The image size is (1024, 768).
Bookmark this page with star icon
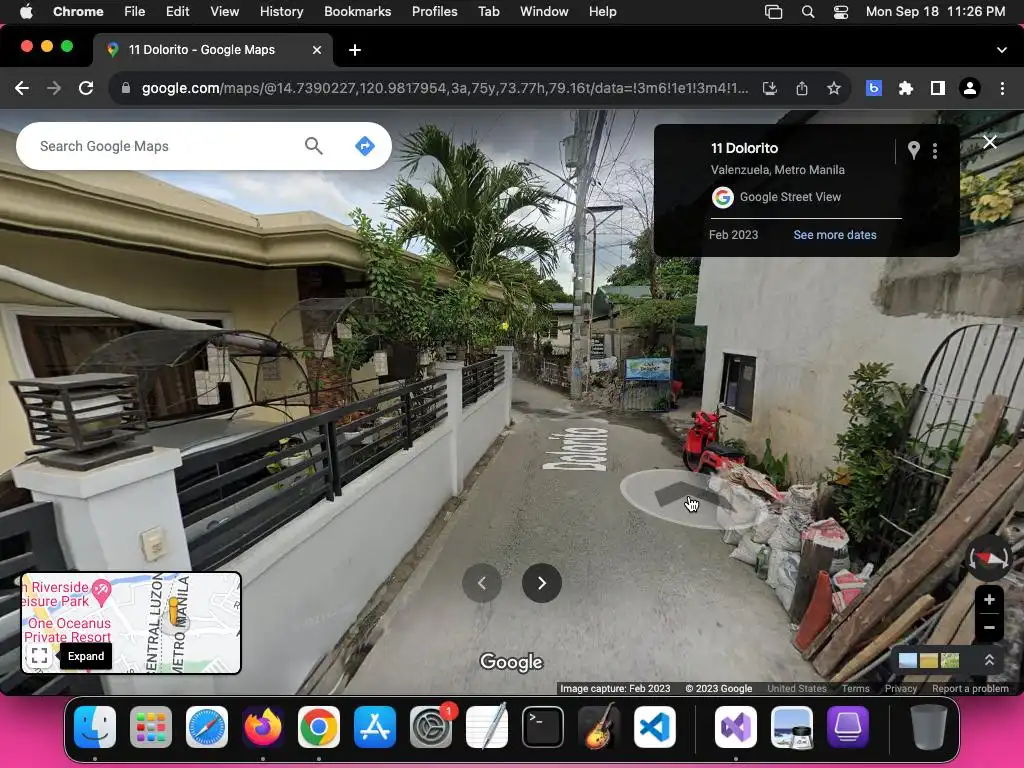[833, 88]
